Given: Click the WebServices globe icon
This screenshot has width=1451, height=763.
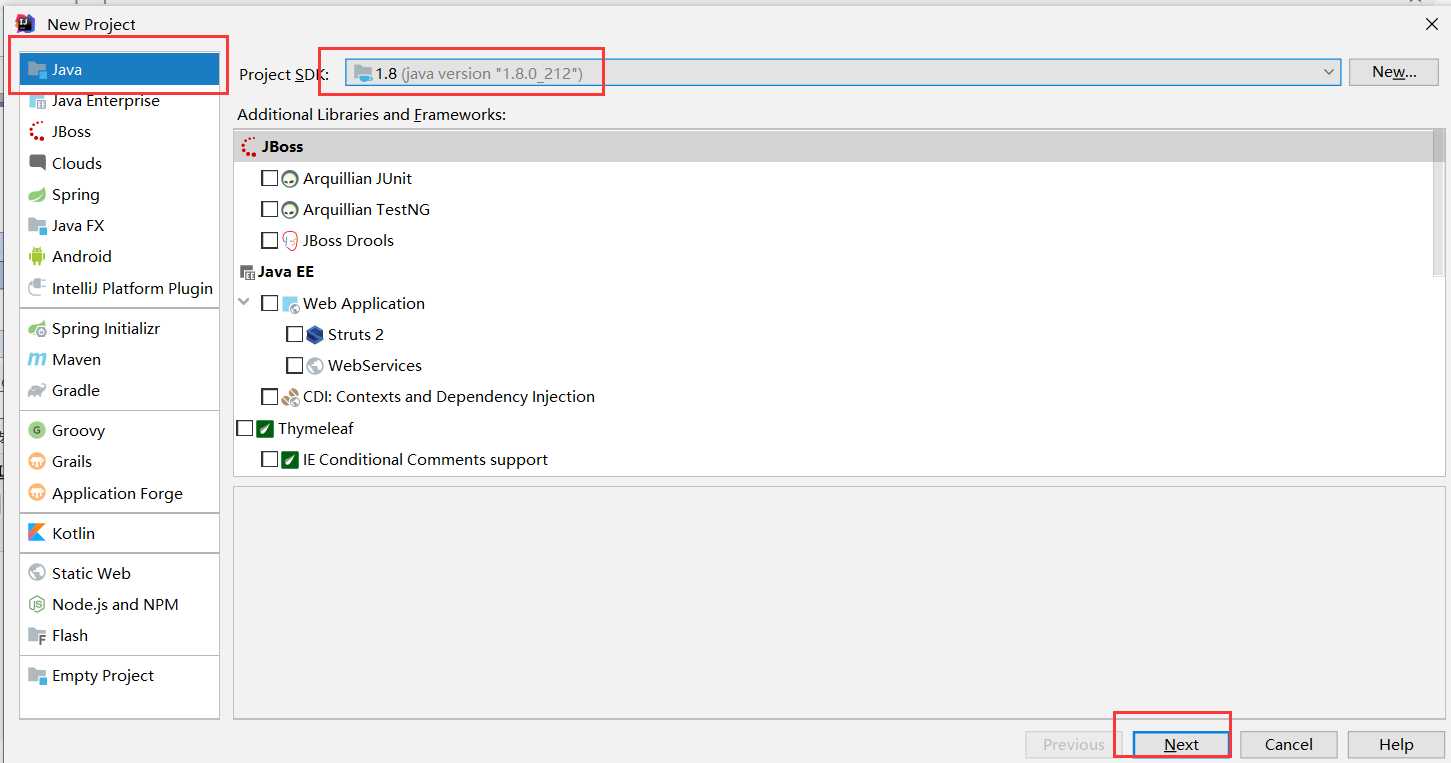Looking at the screenshot, I should [x=315, y=366].
